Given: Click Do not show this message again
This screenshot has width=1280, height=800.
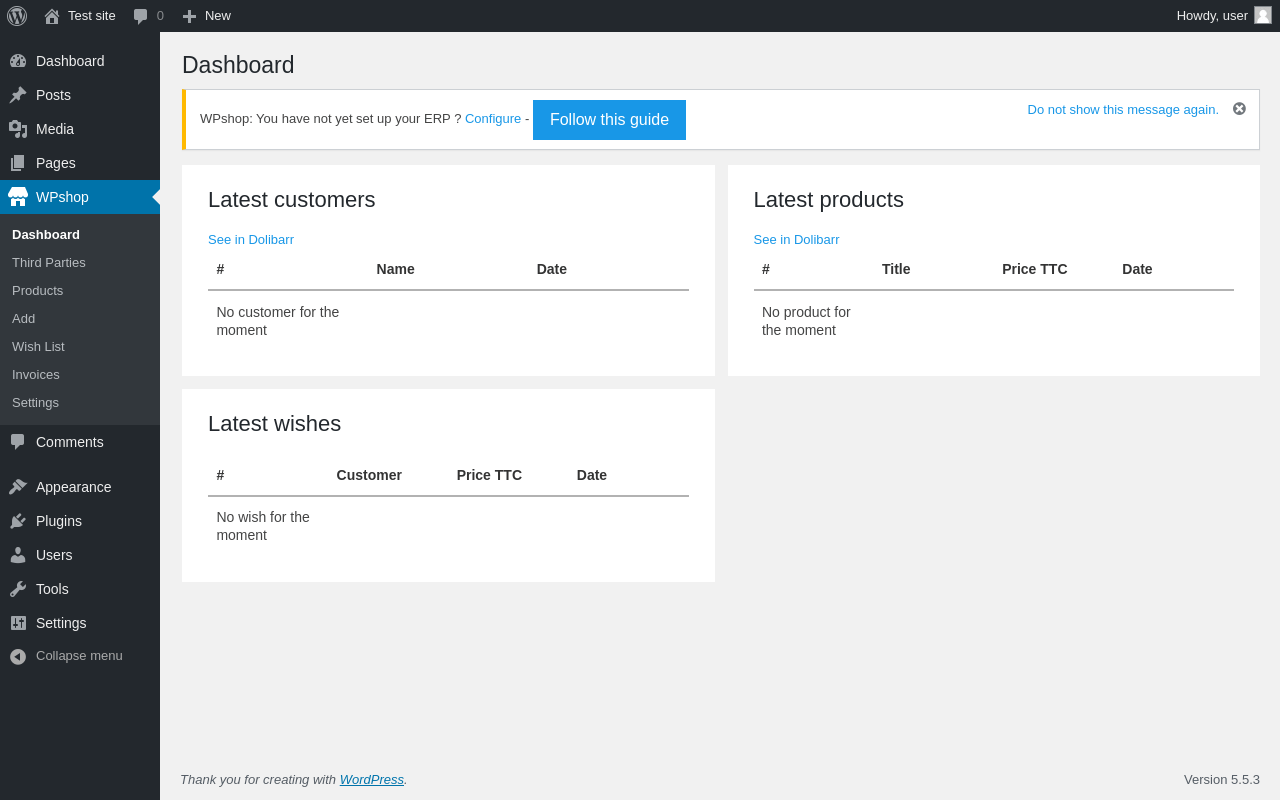Looking at the screenshot, I should [1123, 110].
